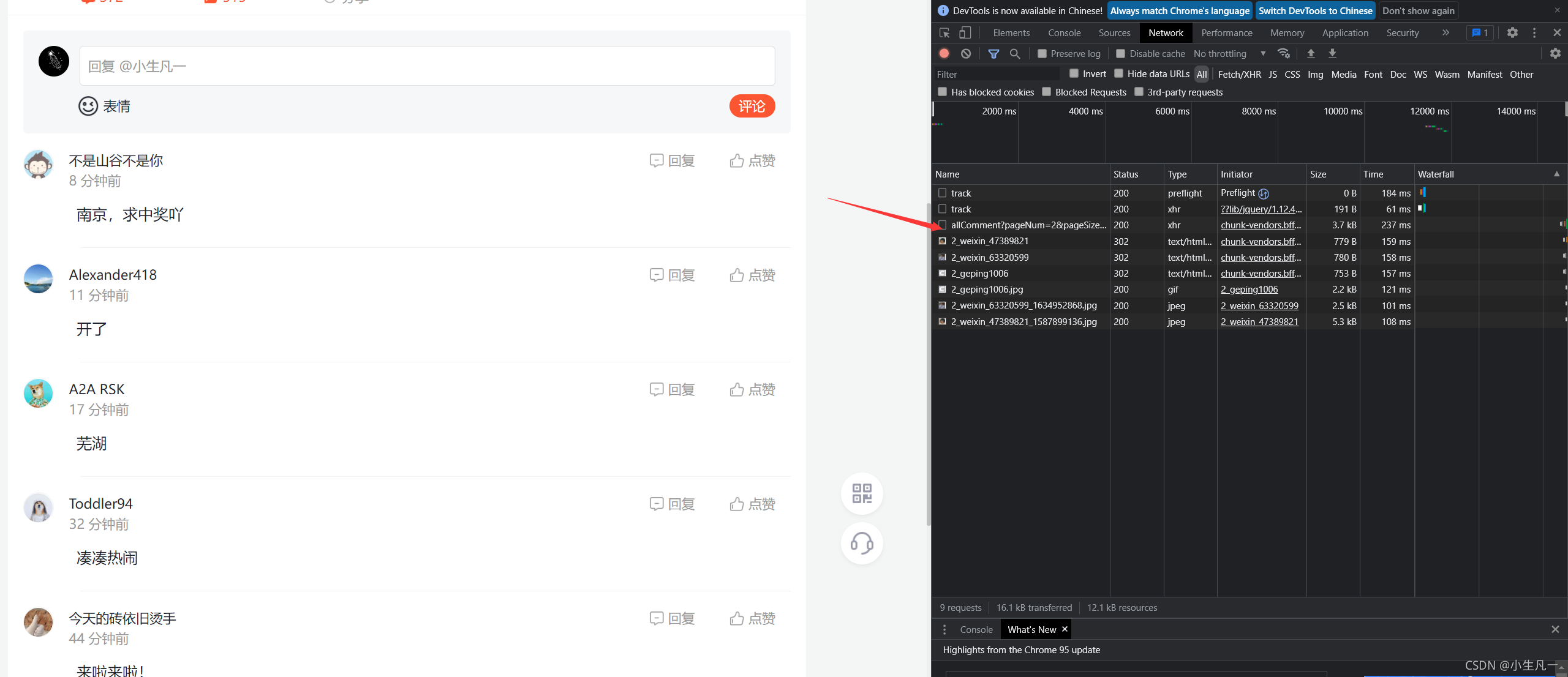Click the JS filter in Network panel
Screen dimensions: 1568x677
[x=1272, y=75]
